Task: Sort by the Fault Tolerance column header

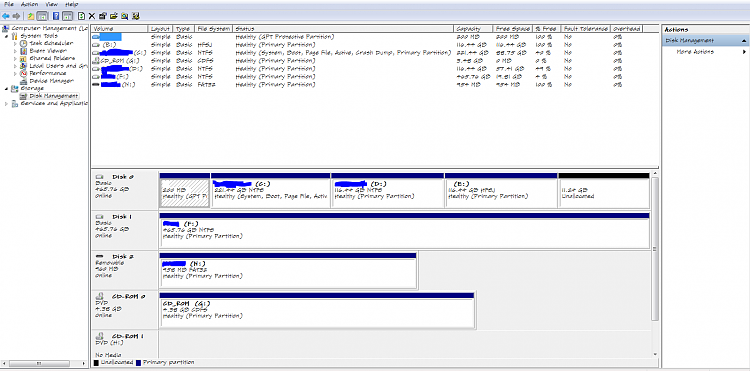Action: pos(586,29)
